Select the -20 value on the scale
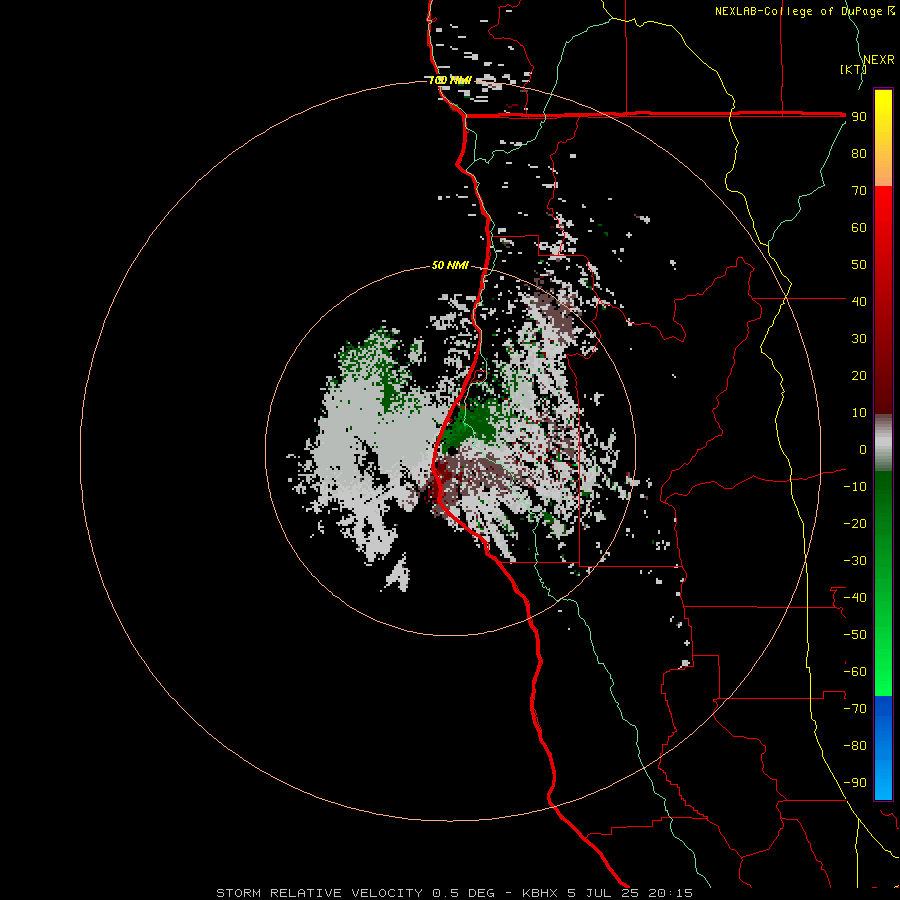The width and height of the screenshot is (900, 900). tap(855, 524)
